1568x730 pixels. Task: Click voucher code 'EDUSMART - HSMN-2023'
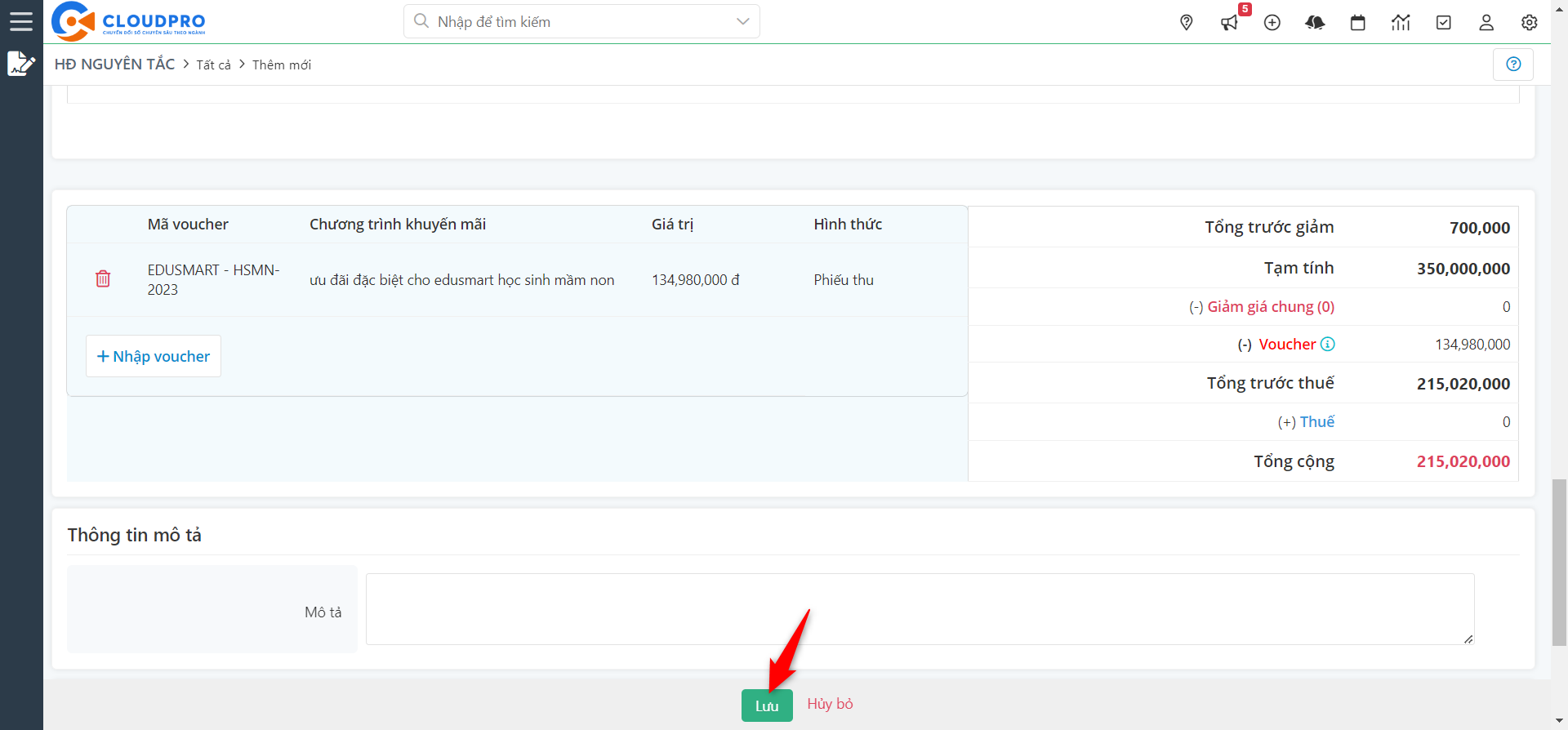(x=214, y=279)
